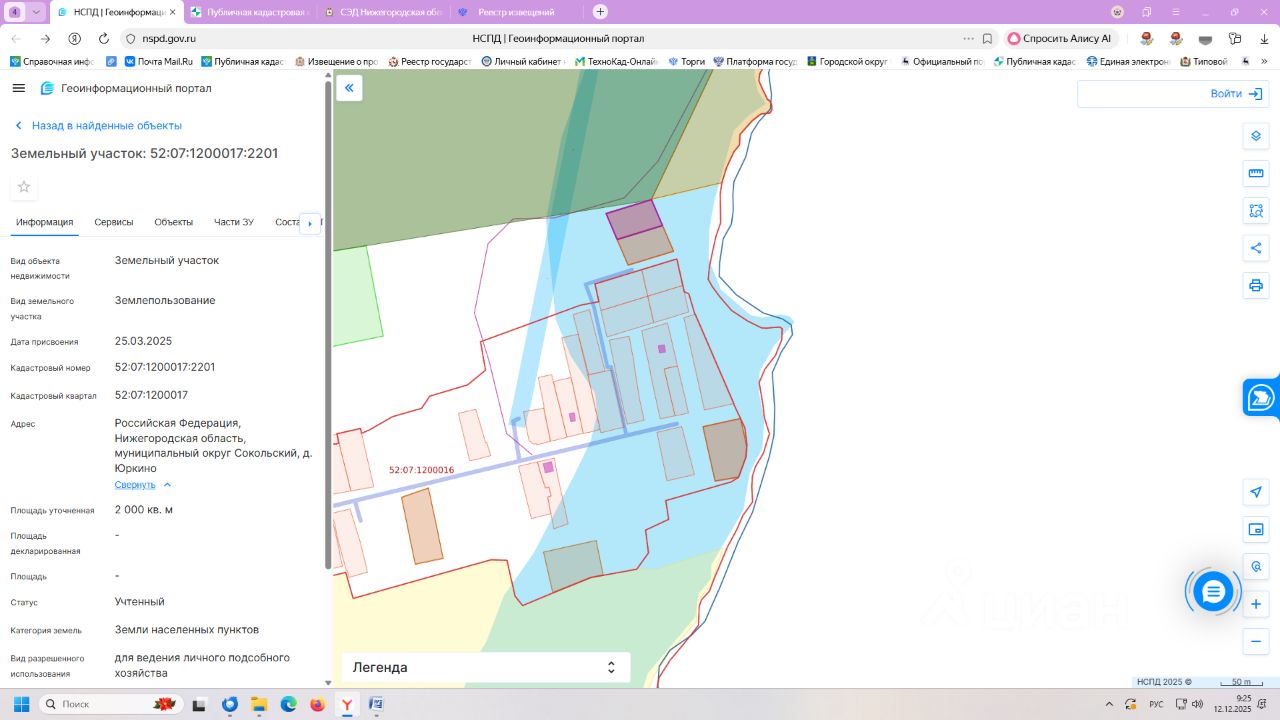Print the current map view
The width and height of the screenshot is (1280, 720).
[1256, 285]
